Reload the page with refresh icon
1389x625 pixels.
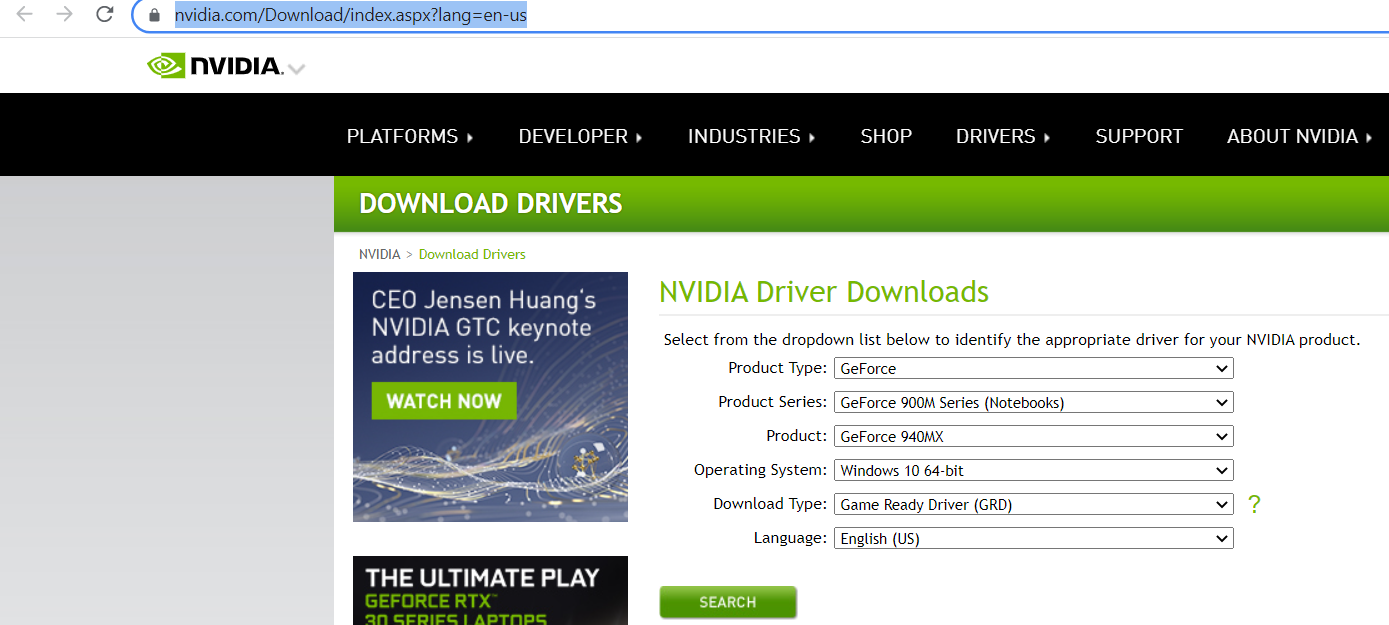point(104,15)
